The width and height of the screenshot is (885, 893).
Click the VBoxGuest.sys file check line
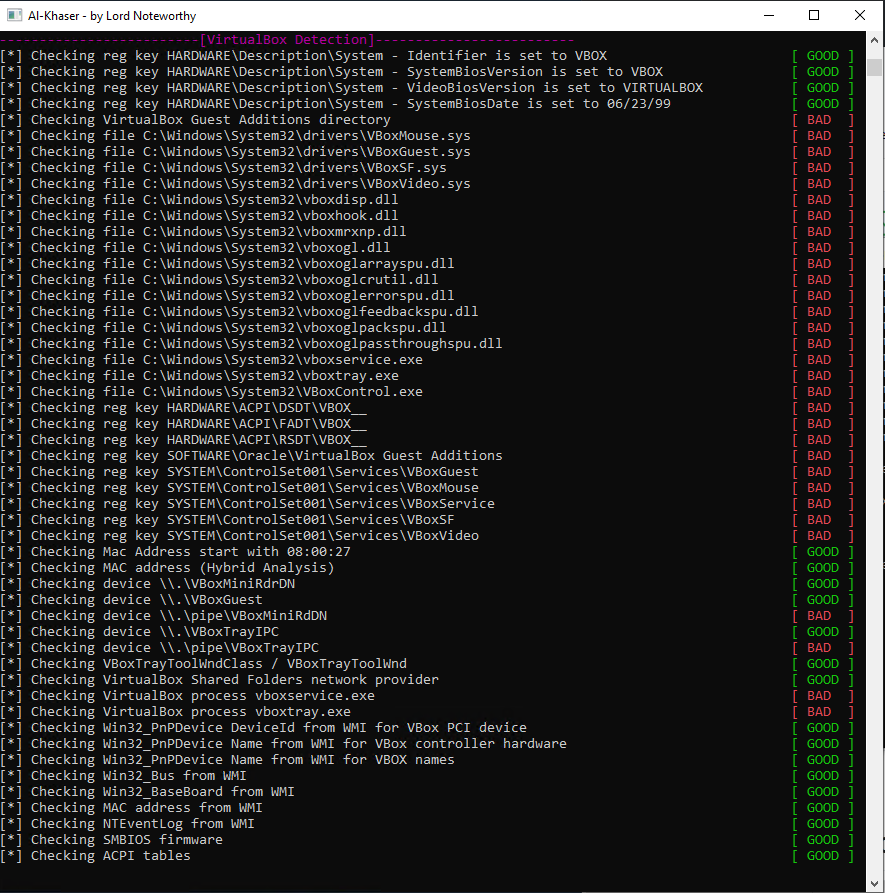coord(427,151)
